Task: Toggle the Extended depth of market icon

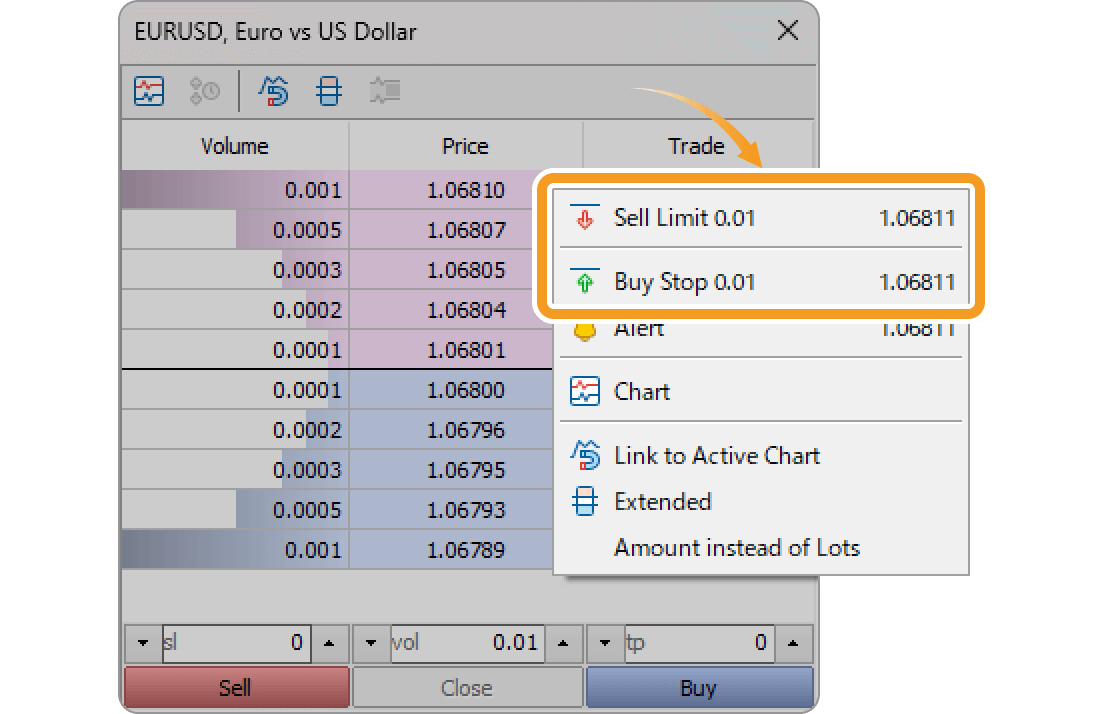Action: click(x=329, y=91)
